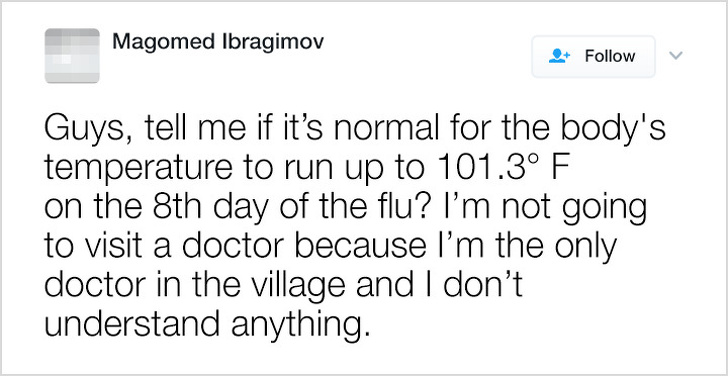Screen dimensions: 728x376
Task: Click the tweet's first line starting 'Guys'
Action: [355, 129]
